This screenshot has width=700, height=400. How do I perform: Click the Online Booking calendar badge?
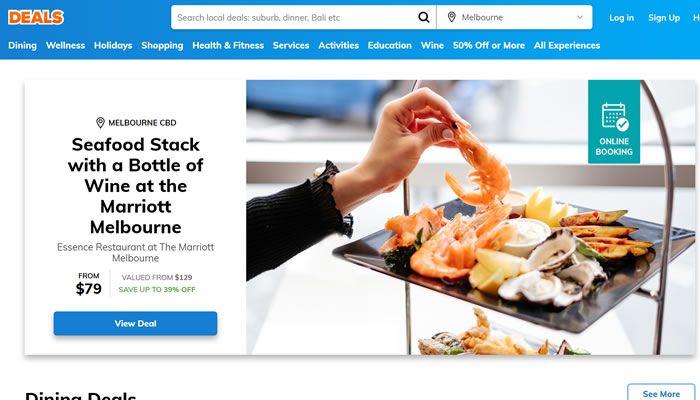click(x=614, y=122)
